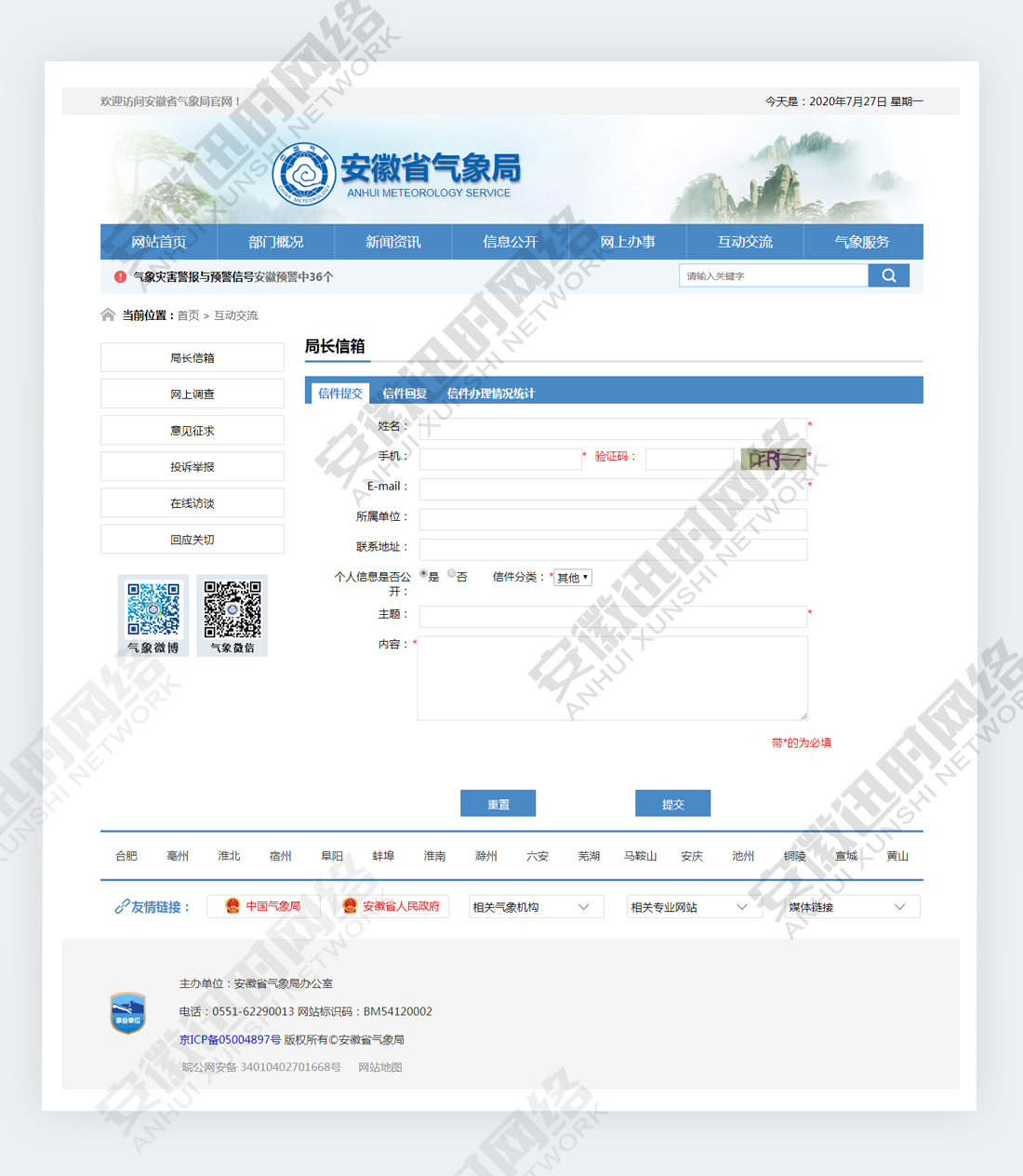Click the captcha verification code image

pos(773,459)
